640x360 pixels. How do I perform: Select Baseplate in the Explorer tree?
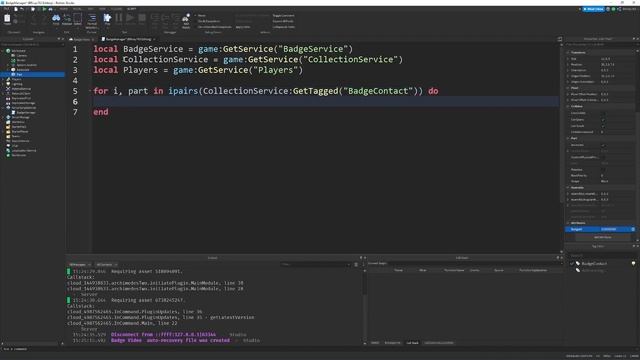click(22, 70)
